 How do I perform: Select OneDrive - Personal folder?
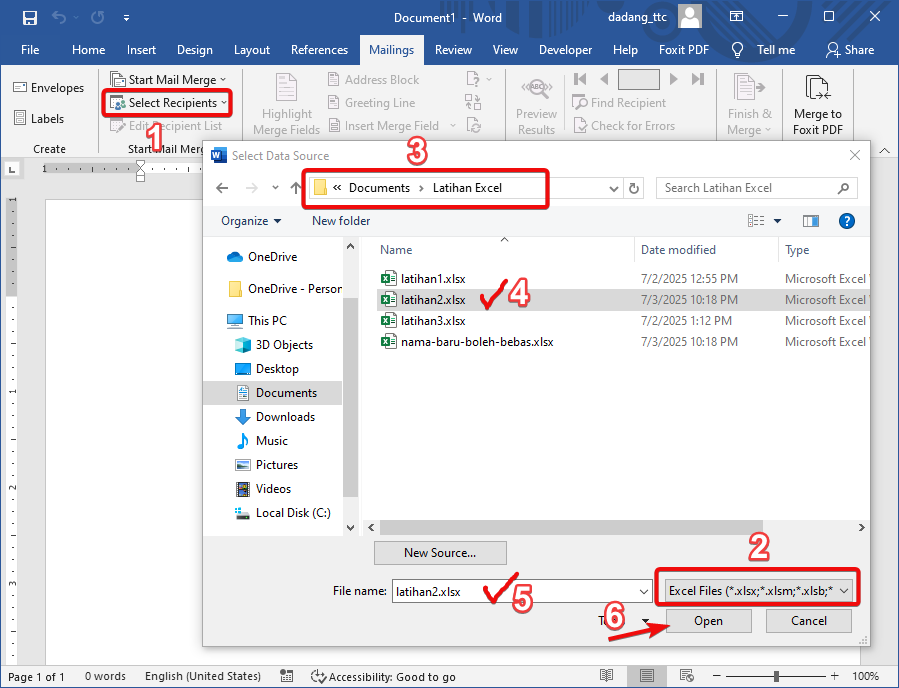click(x=284, y=289)
